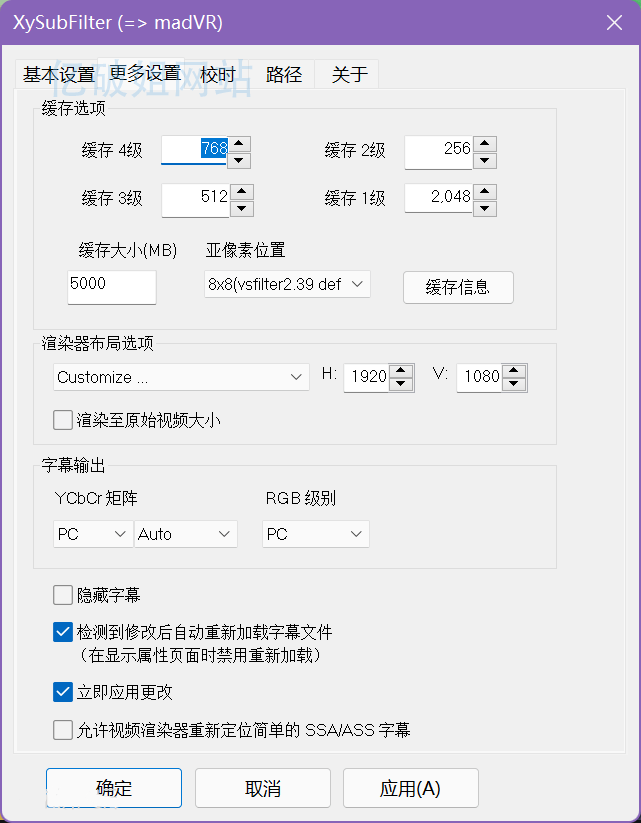Uncheck 立即应用更改
The width and height of the screenshot is (641, 823).
[x=62, y=692]
